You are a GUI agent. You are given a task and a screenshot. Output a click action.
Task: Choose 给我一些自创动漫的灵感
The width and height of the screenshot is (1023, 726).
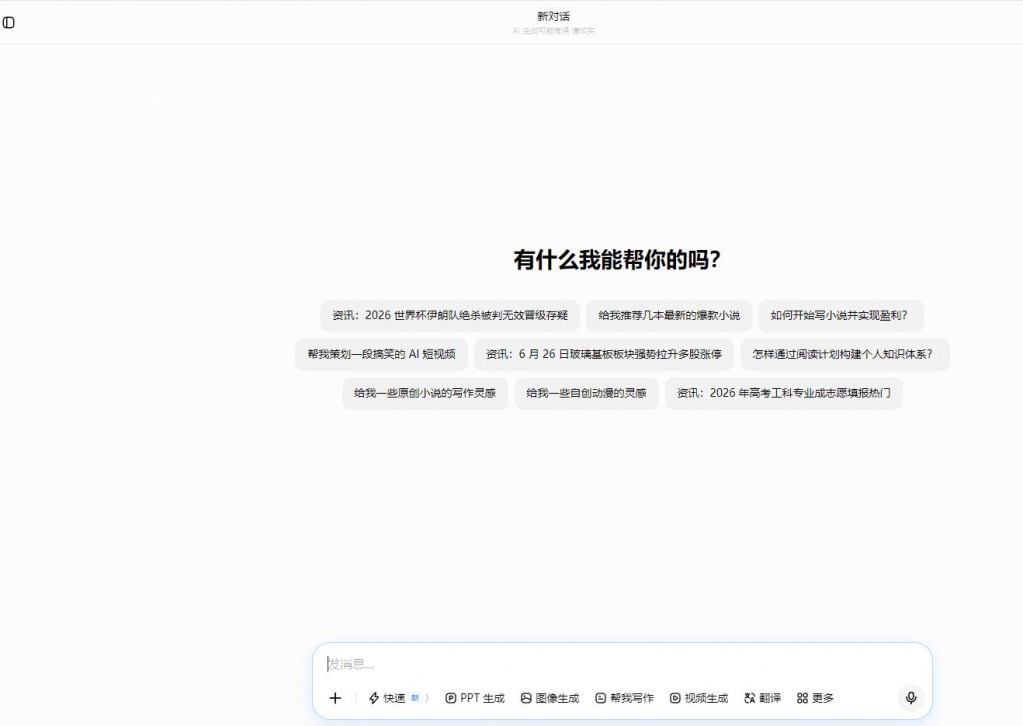586,393
